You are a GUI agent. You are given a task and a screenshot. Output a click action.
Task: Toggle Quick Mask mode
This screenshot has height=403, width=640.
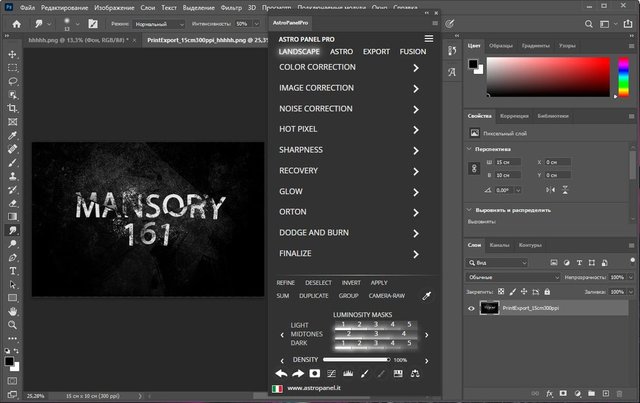[x=13, y=381]
